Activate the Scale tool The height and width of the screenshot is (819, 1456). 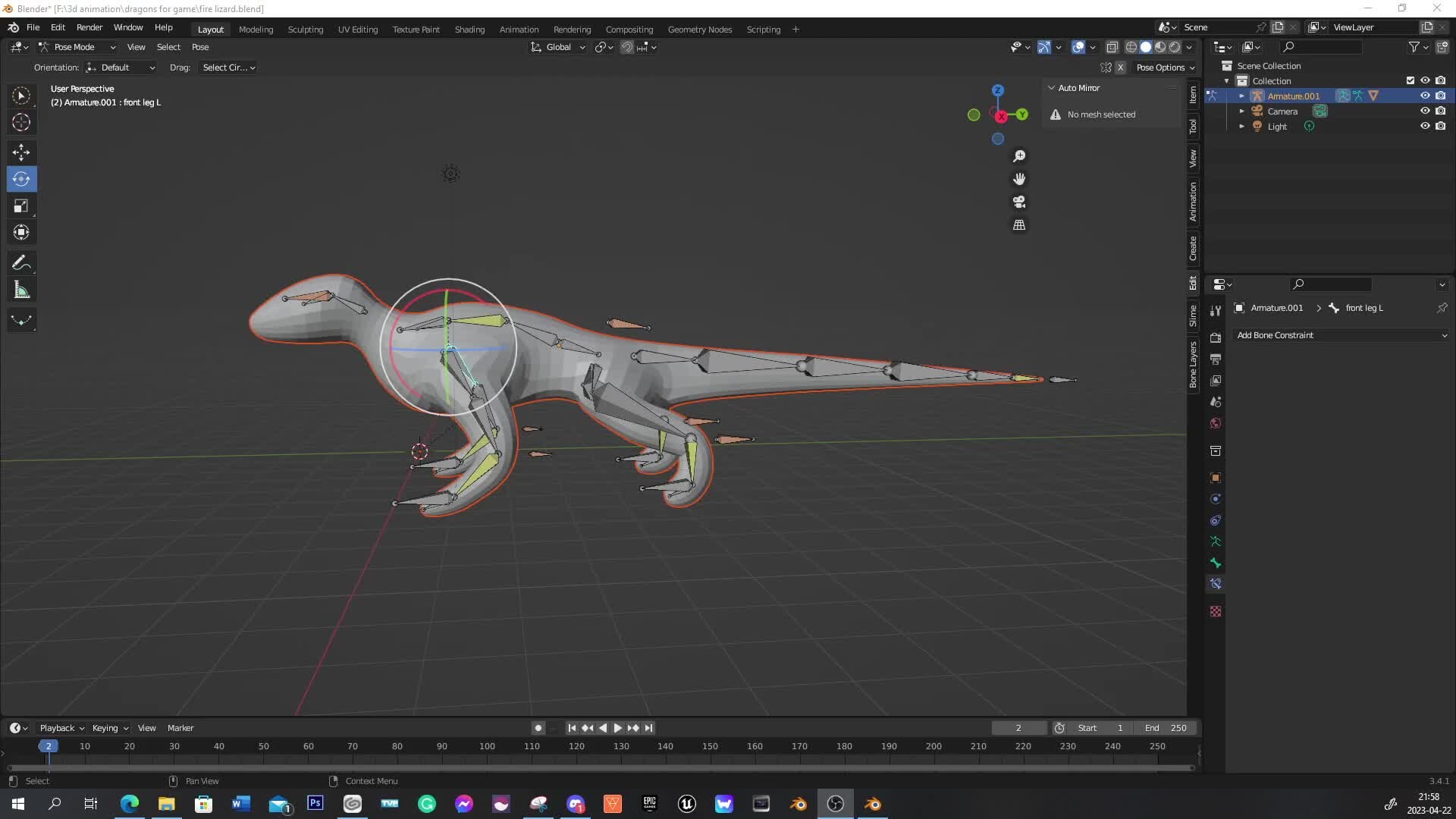[x=21, y=206]
